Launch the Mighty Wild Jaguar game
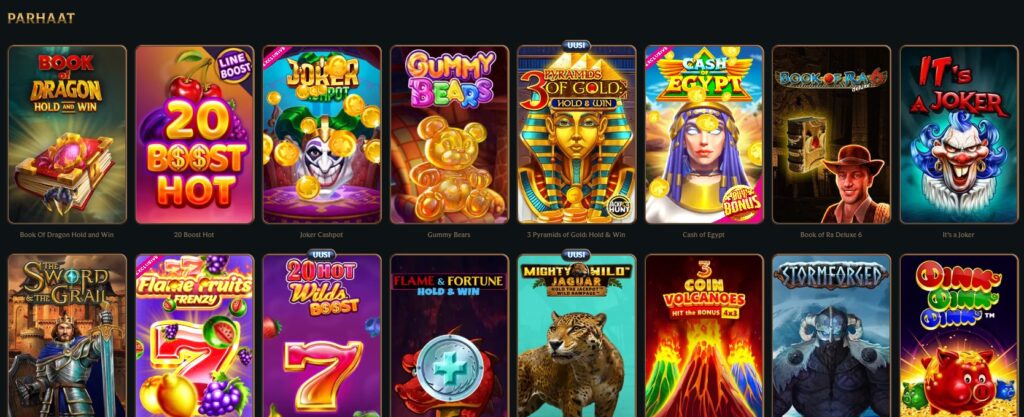Viewport: 1024px width, 417px height. (577, 335)
